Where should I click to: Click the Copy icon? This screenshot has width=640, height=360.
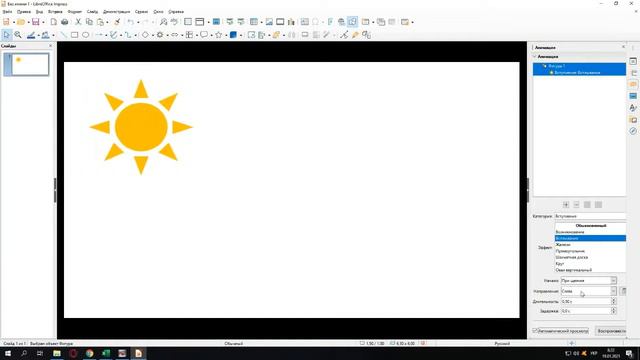click(89, 22)
